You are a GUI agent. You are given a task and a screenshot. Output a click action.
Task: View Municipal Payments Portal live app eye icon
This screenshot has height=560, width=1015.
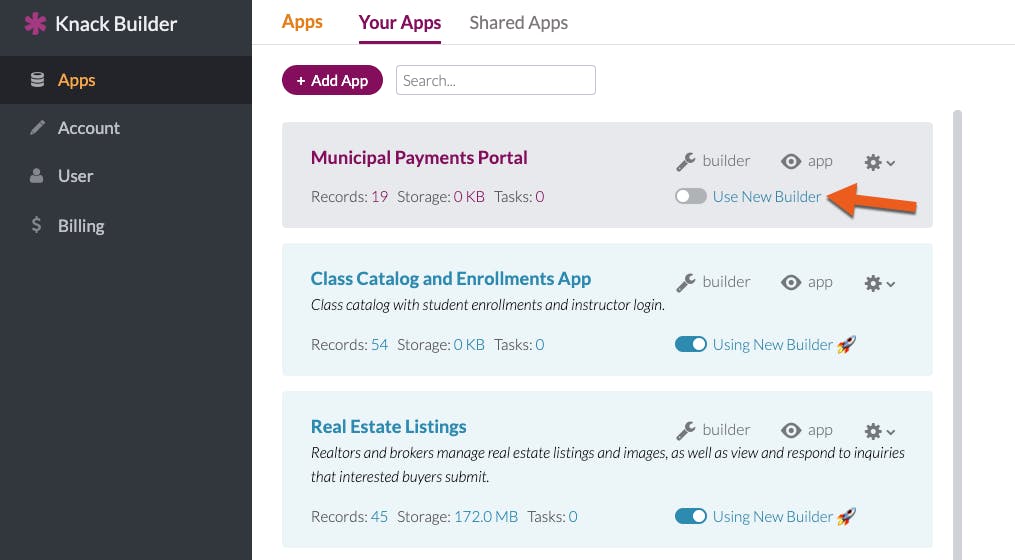[x=790, y=161]
